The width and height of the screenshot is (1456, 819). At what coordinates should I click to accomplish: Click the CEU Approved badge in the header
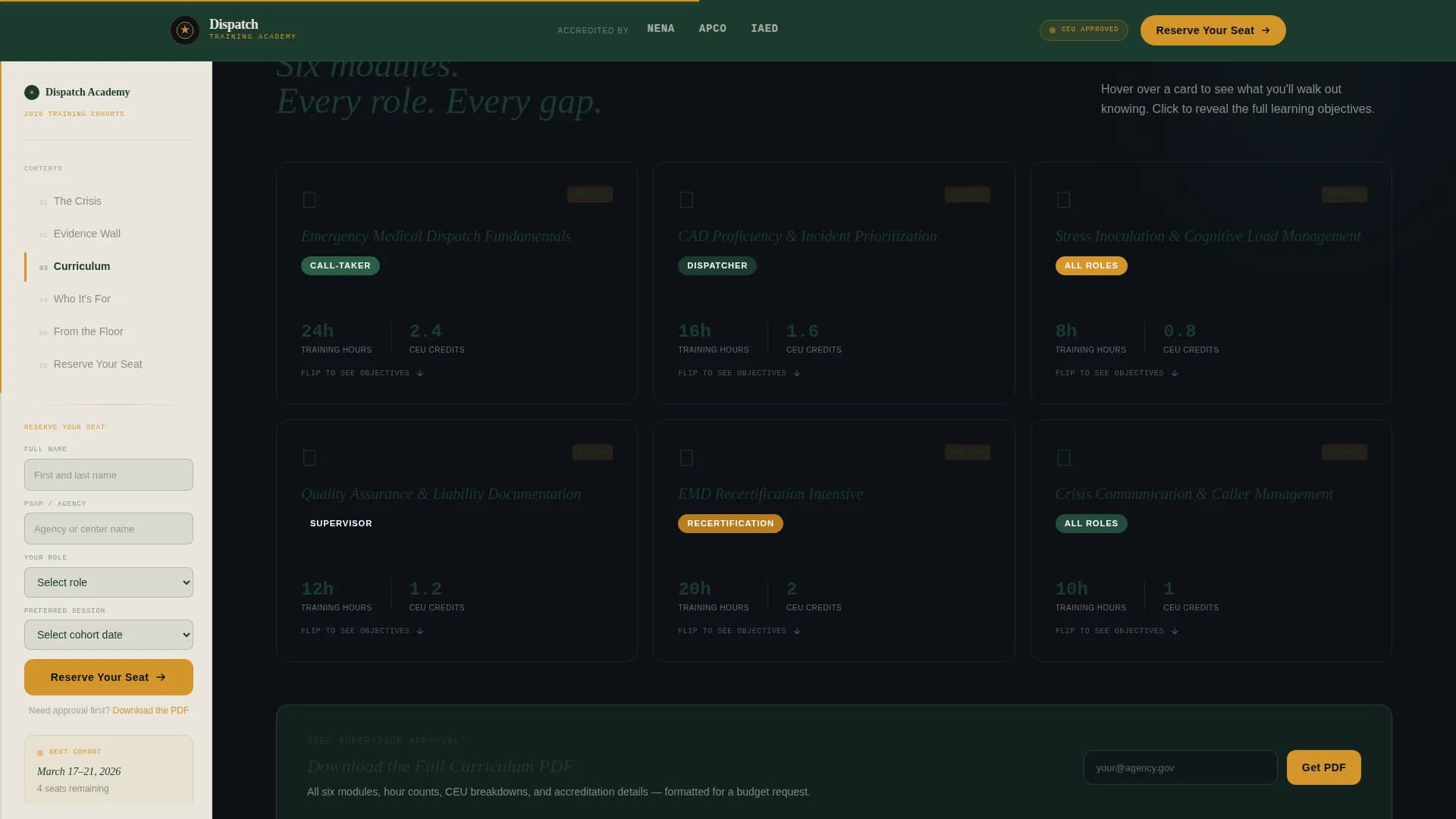[x=1083, y=30]
